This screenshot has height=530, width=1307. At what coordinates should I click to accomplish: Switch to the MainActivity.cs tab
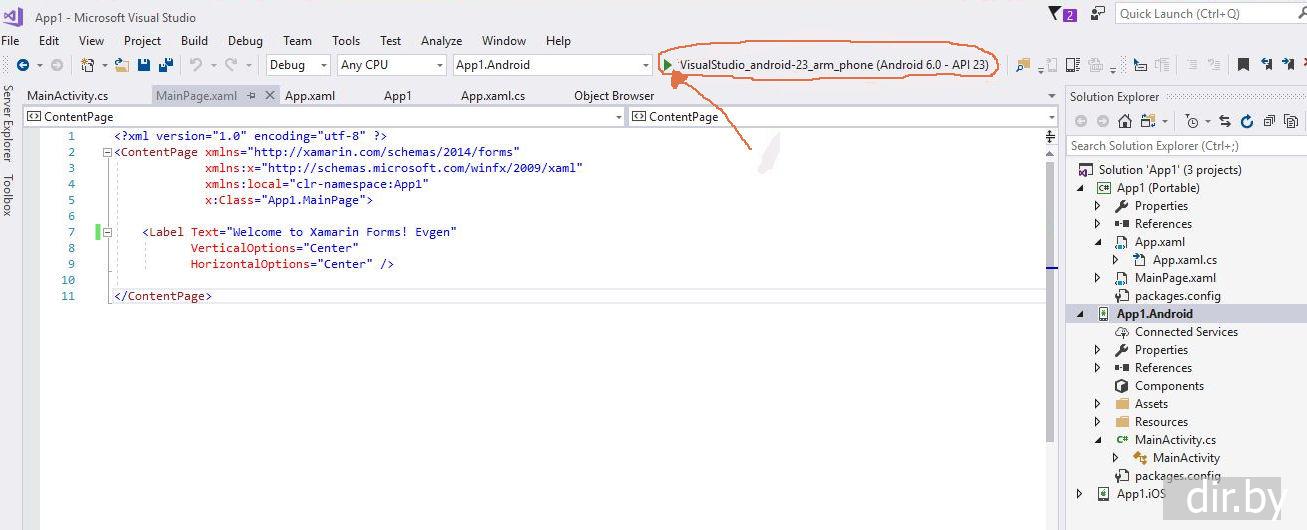click(x=68, y=96)
